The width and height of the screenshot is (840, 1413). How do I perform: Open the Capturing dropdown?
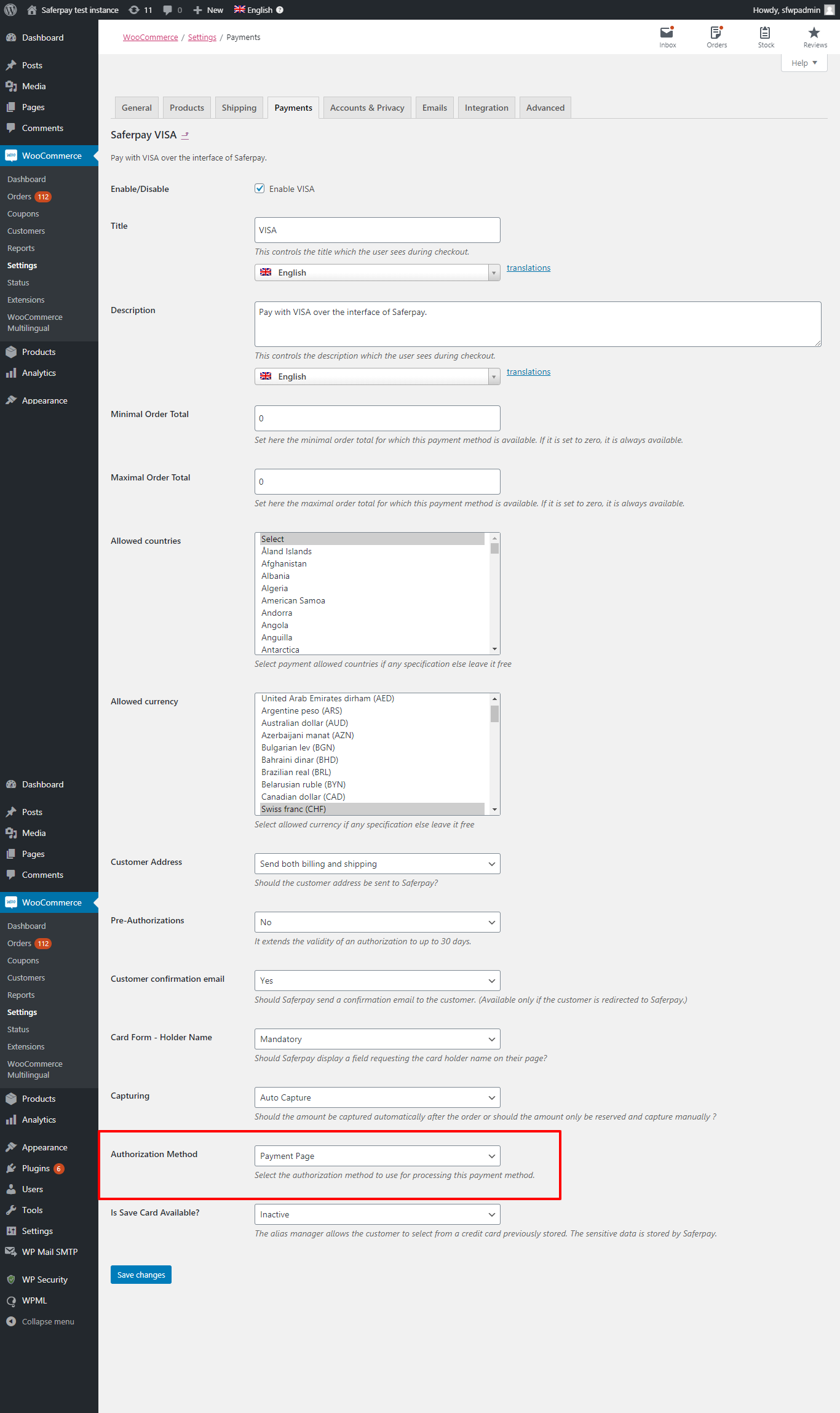coord(377,1097)
